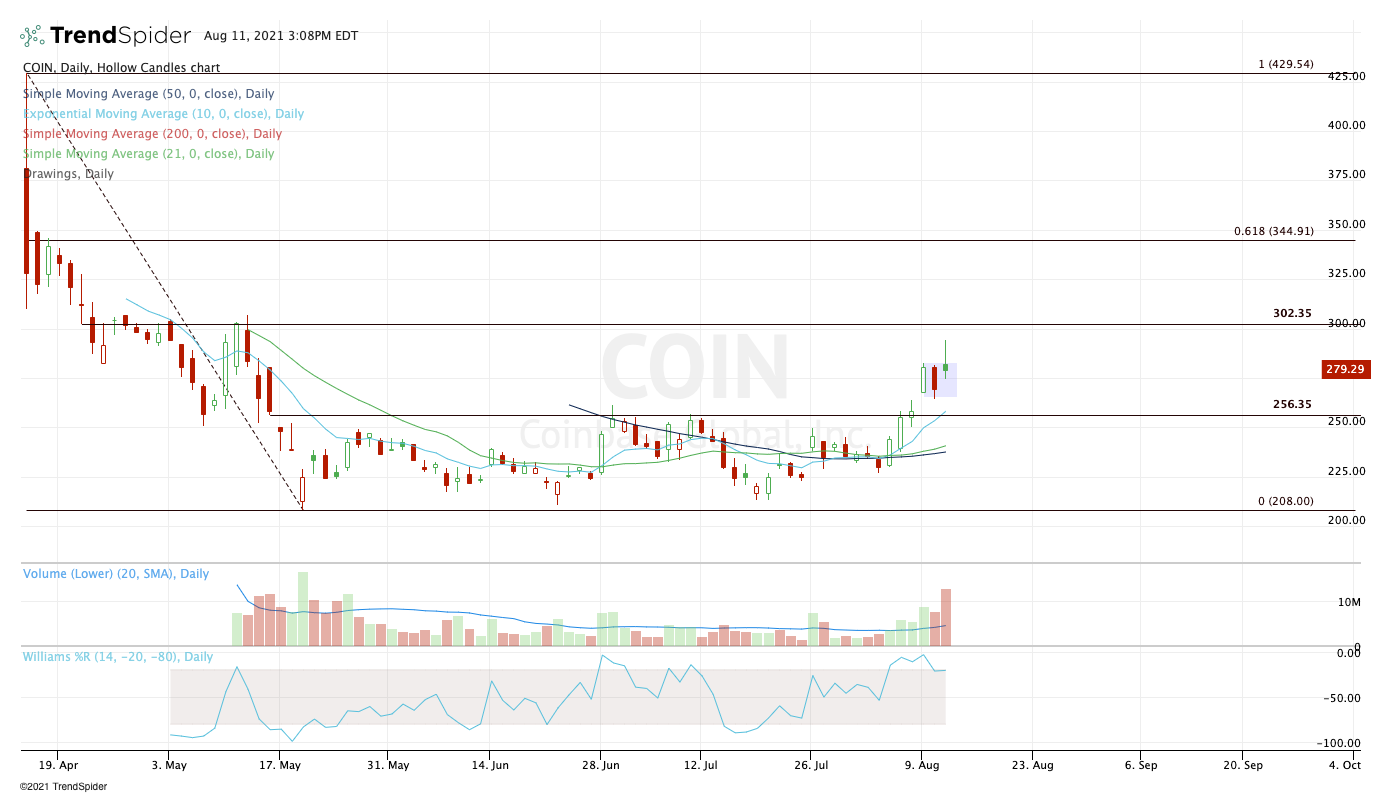Click the 200.00 price axis label
This screenshot has width=1391, height=796.
(x=1346, y=520)
